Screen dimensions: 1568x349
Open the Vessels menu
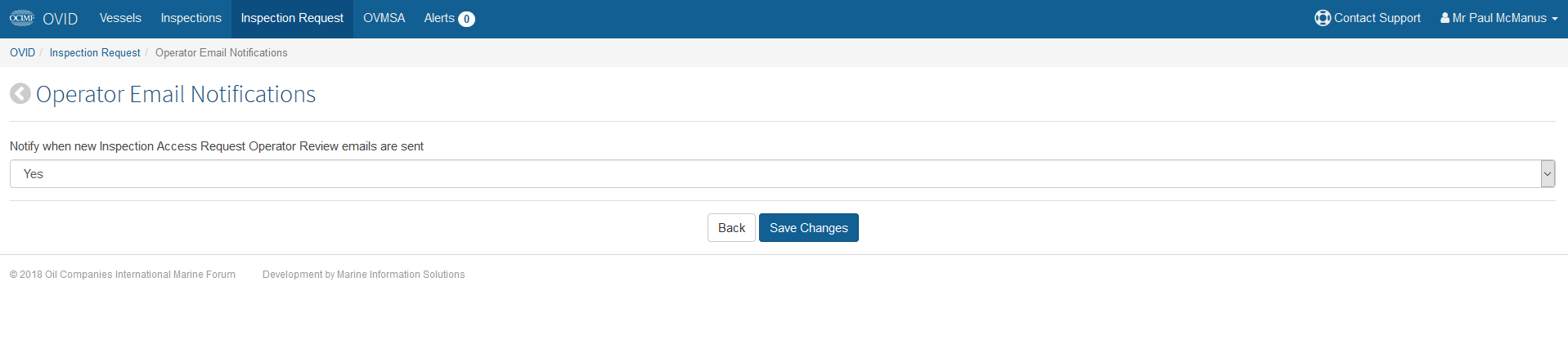pyautogui.click(x=120, y=18)
